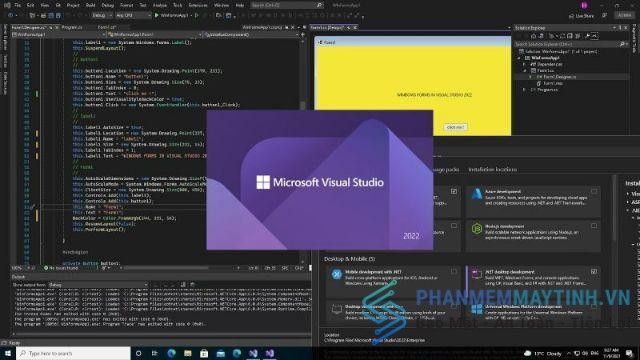This screenshot has width=640, height=360.
Task: Open Properties wrench icon in Solution Explorer
Action: [x=587, y=36]
